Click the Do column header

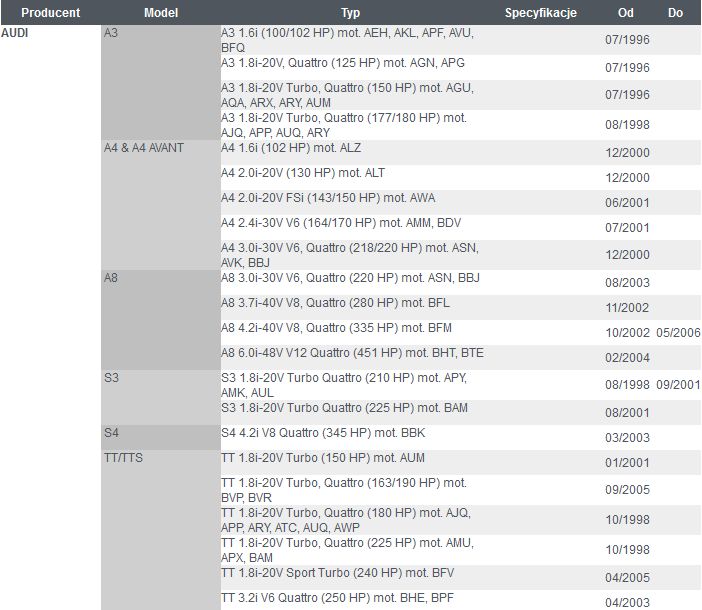tap(675, 13)
